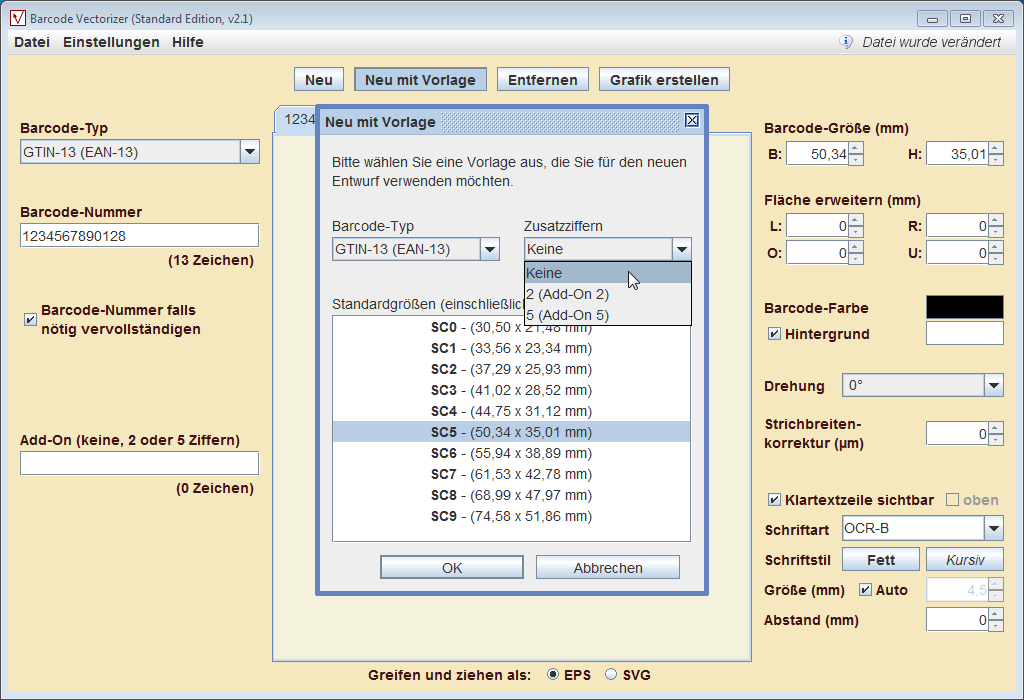Increase the barcode width B spinner
The width and height of the screenshot is (1024, 700).
tap(856, 148)
